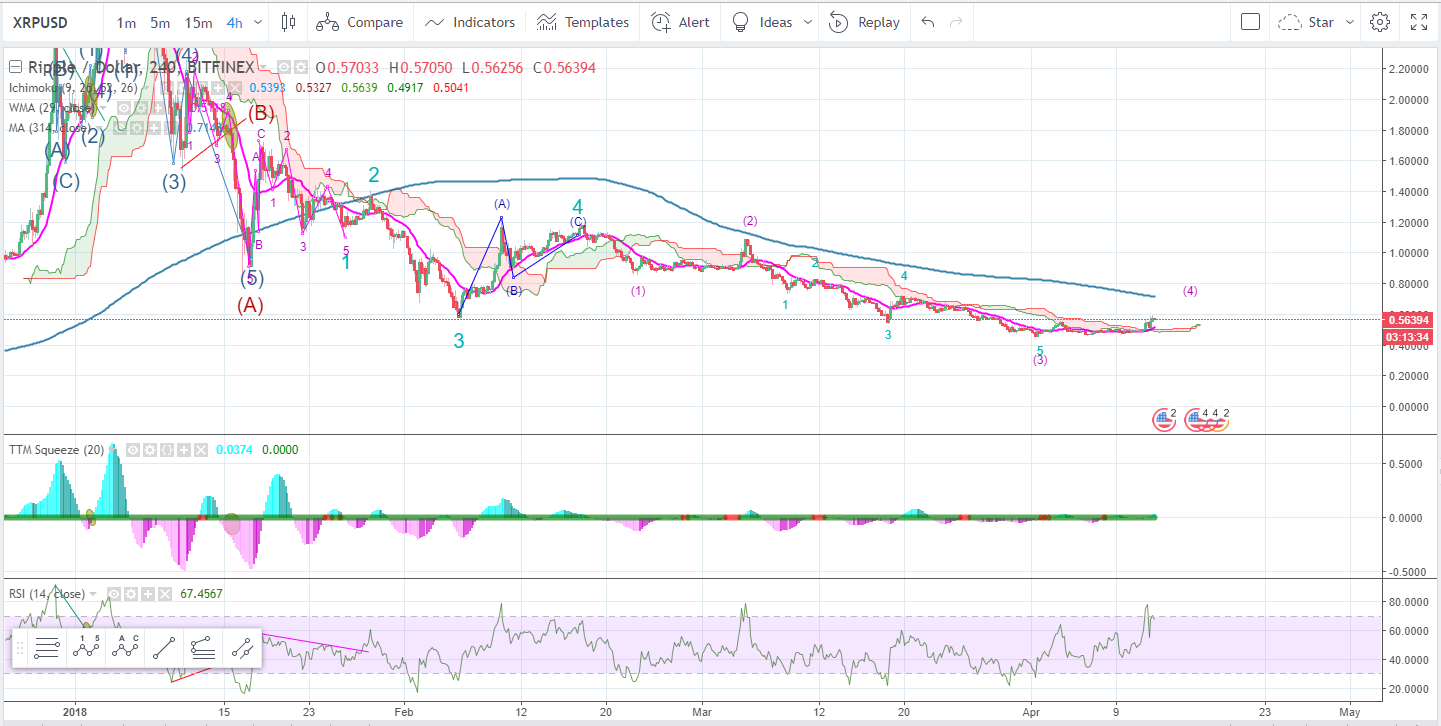Click the bar countdown timer 03:13:34
Image resolution: width=1441 pixels, height=726 pixels.
[x=1410, y=336]
